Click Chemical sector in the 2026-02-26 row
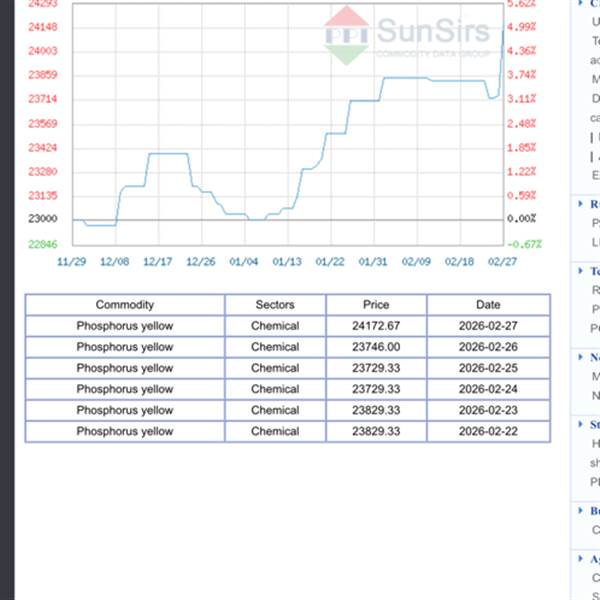 pos(275,347)
